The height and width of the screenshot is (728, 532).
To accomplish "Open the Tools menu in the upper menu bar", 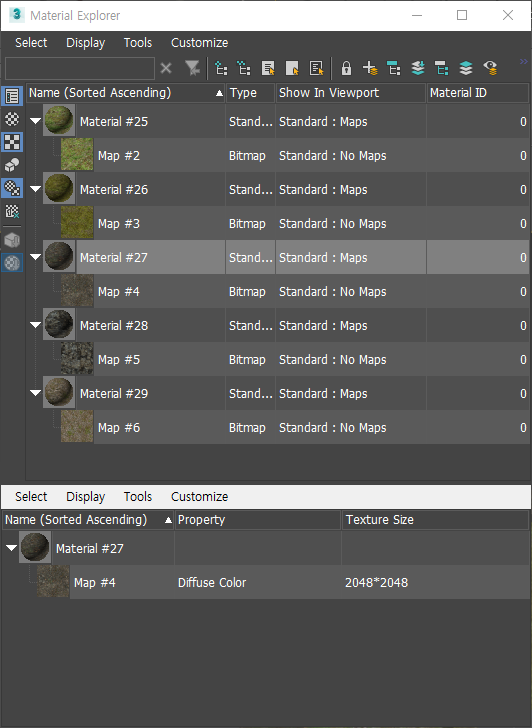I will pyautogui.click(x=138, y=43).
